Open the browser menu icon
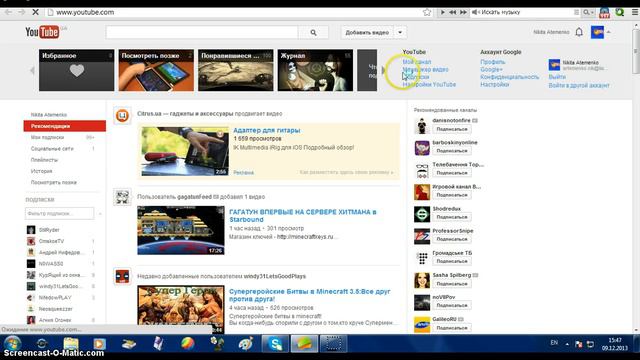This screenshot has height=360, width=640. click(635, 12)
